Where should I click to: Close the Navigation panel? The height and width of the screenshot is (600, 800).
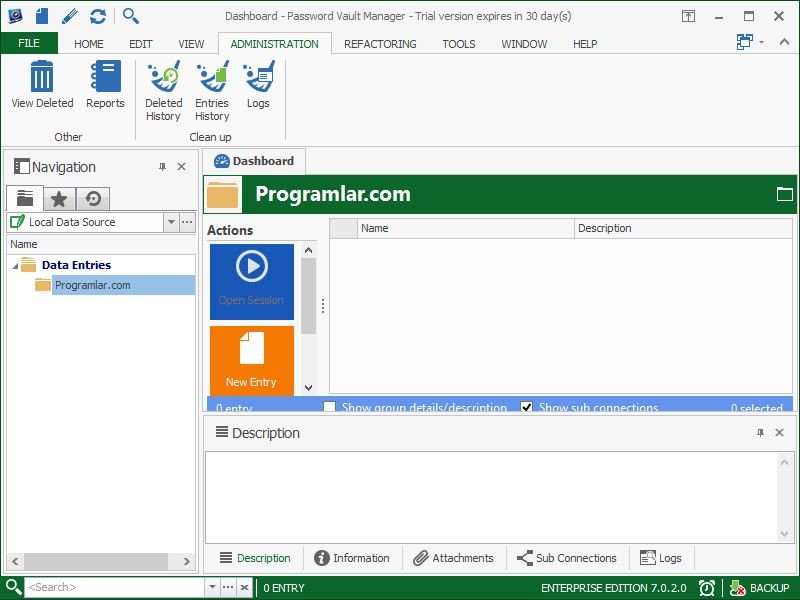(x=181, y=166)
